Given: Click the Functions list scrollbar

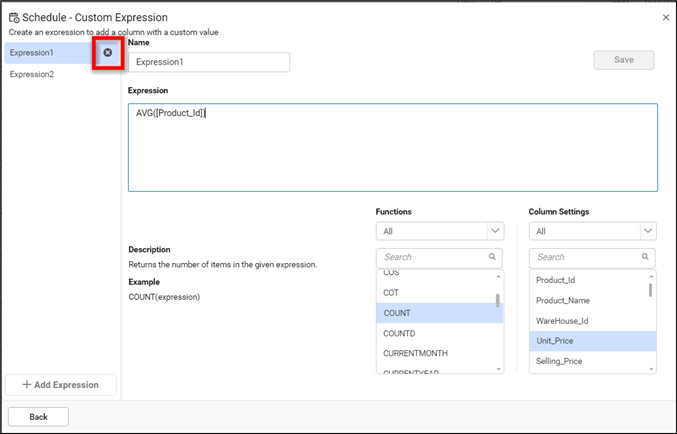Looking at the screenshot, I should tap(498, 301).
